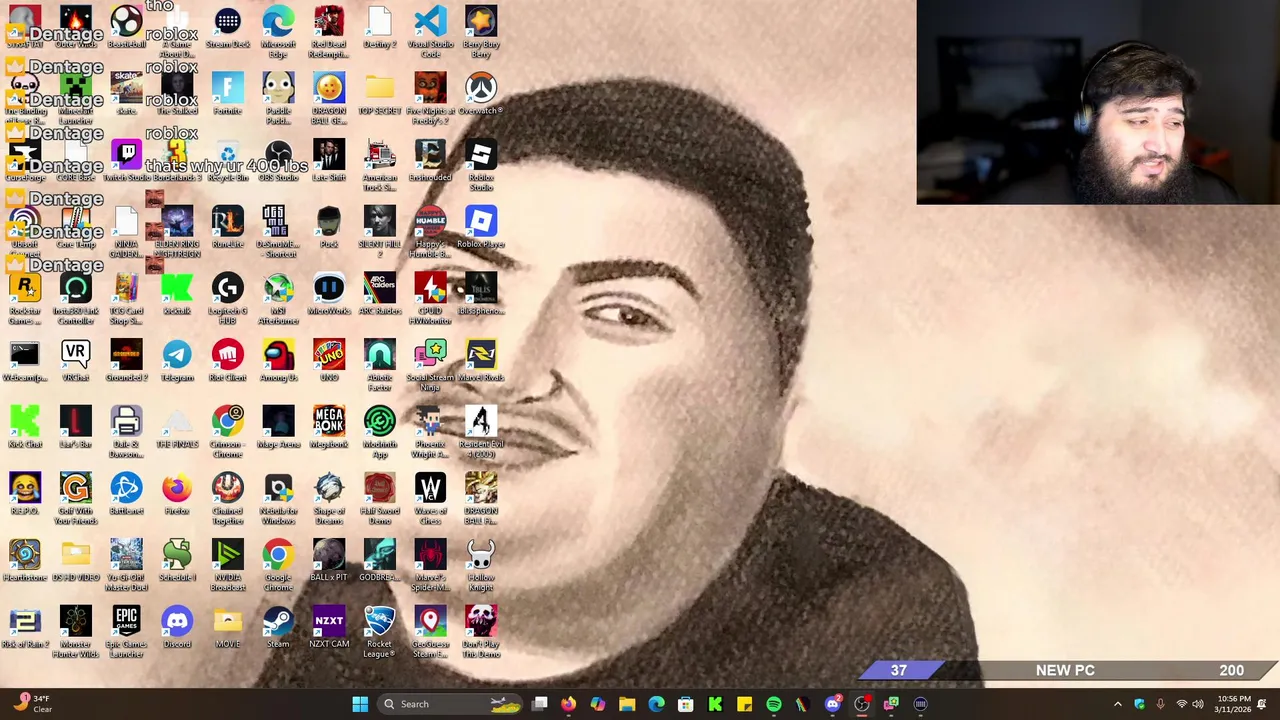Image resolution: width=1280 pixels, height=720 pixels.
Task: Switch to OBS Studio on the taskbar
Action: coord(862,704)
